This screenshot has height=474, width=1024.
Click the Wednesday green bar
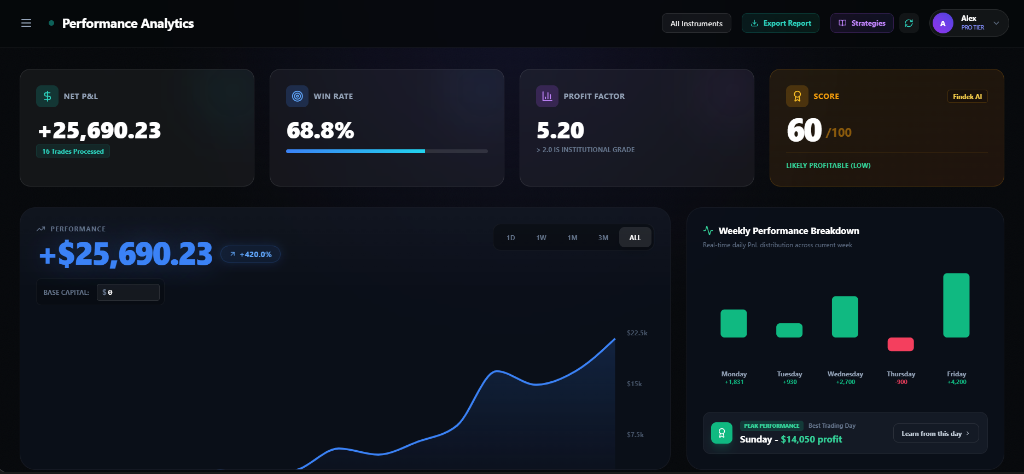click(x=845, y=317)
